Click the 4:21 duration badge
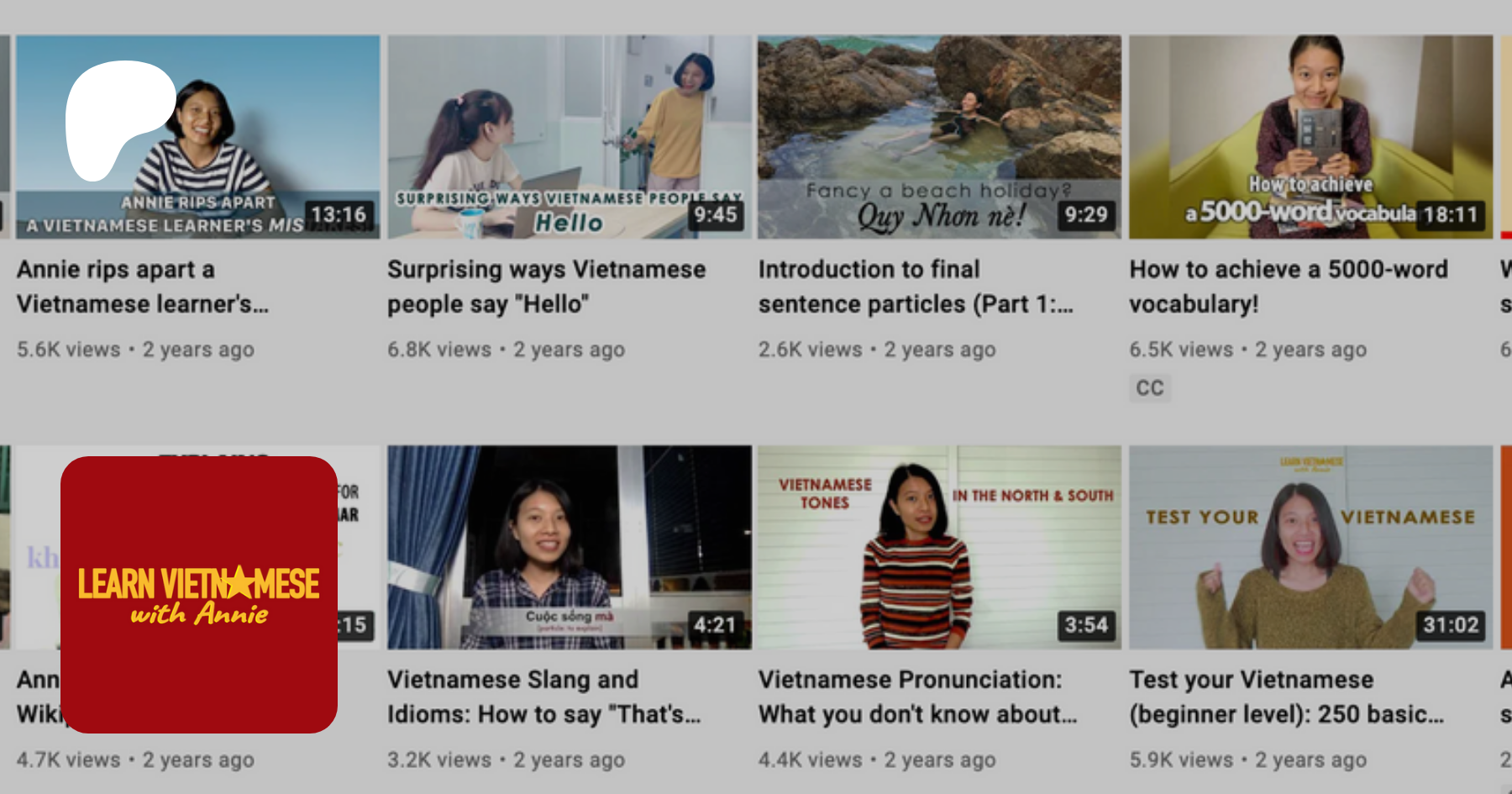1512x794 pixels. click(715, 625)
